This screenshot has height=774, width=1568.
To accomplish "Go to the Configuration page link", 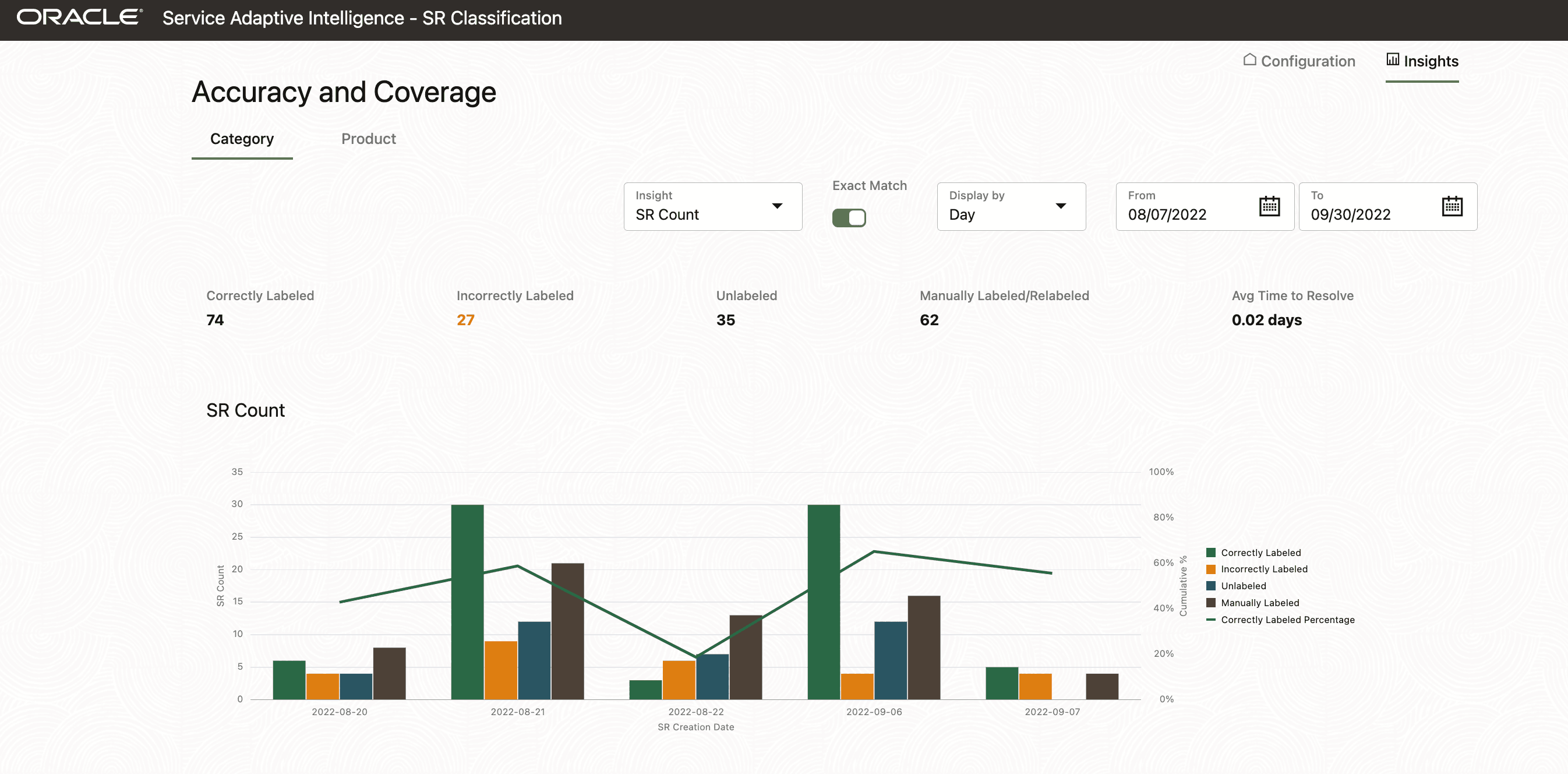I will [x=1308, y=61].
